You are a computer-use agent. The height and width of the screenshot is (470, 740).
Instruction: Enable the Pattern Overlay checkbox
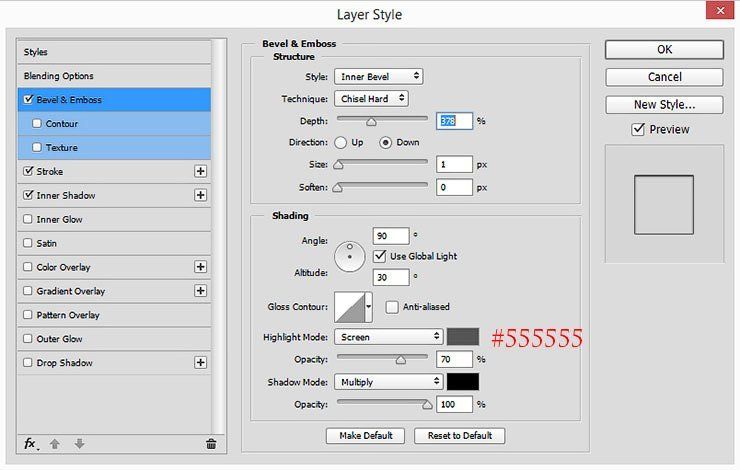coord(28,314)
